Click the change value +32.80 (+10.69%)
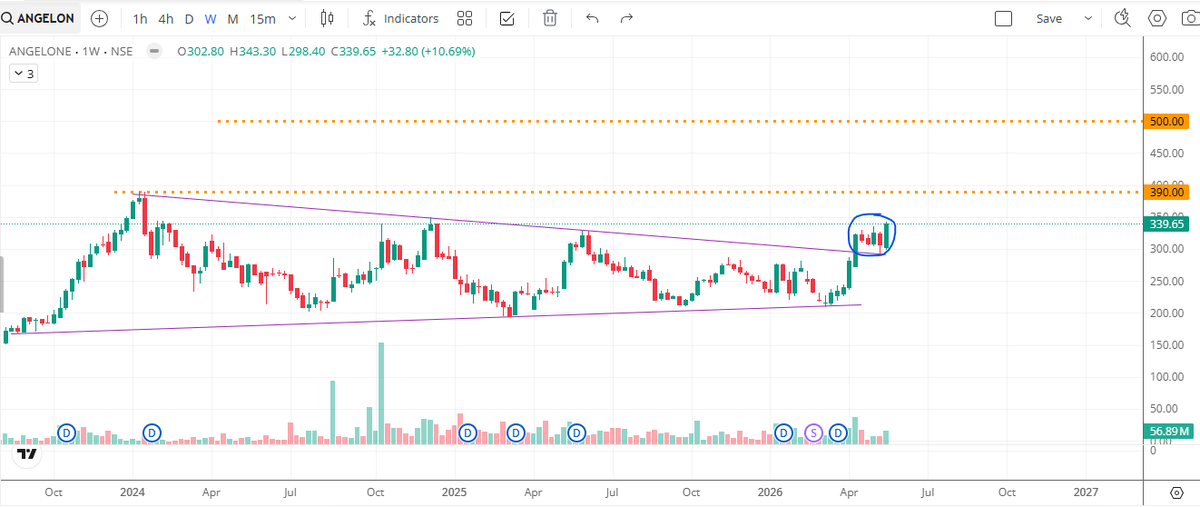The width and height of the screenshot is (1200, 507). [x=428, y=51]
